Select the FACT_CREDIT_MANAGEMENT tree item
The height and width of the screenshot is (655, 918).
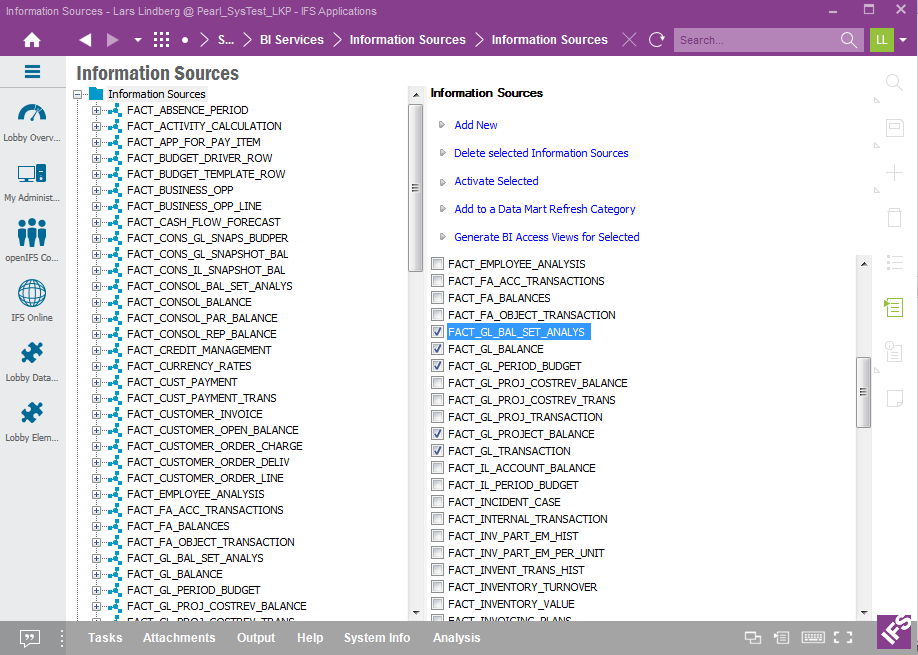click(x=199, y=350)
